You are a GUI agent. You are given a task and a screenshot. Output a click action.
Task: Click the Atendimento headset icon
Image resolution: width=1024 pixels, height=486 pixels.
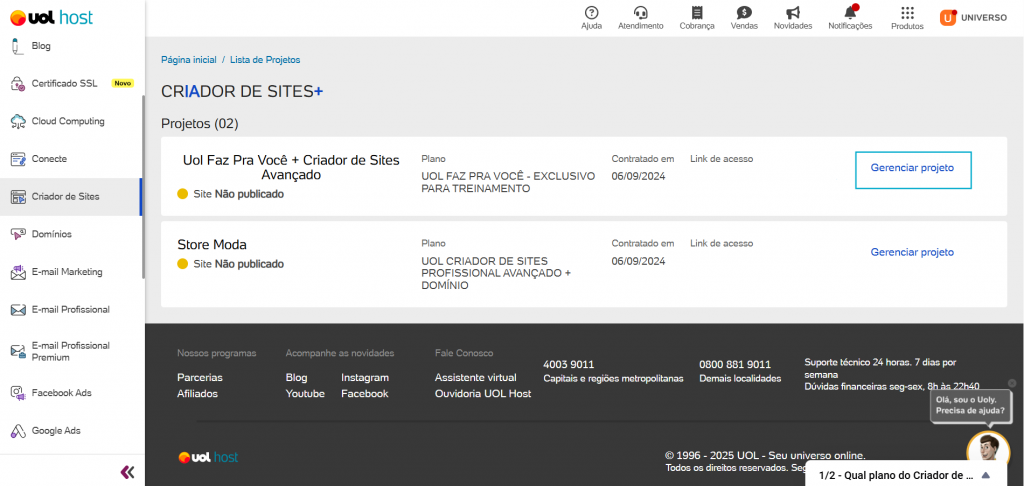pos(641,12)
